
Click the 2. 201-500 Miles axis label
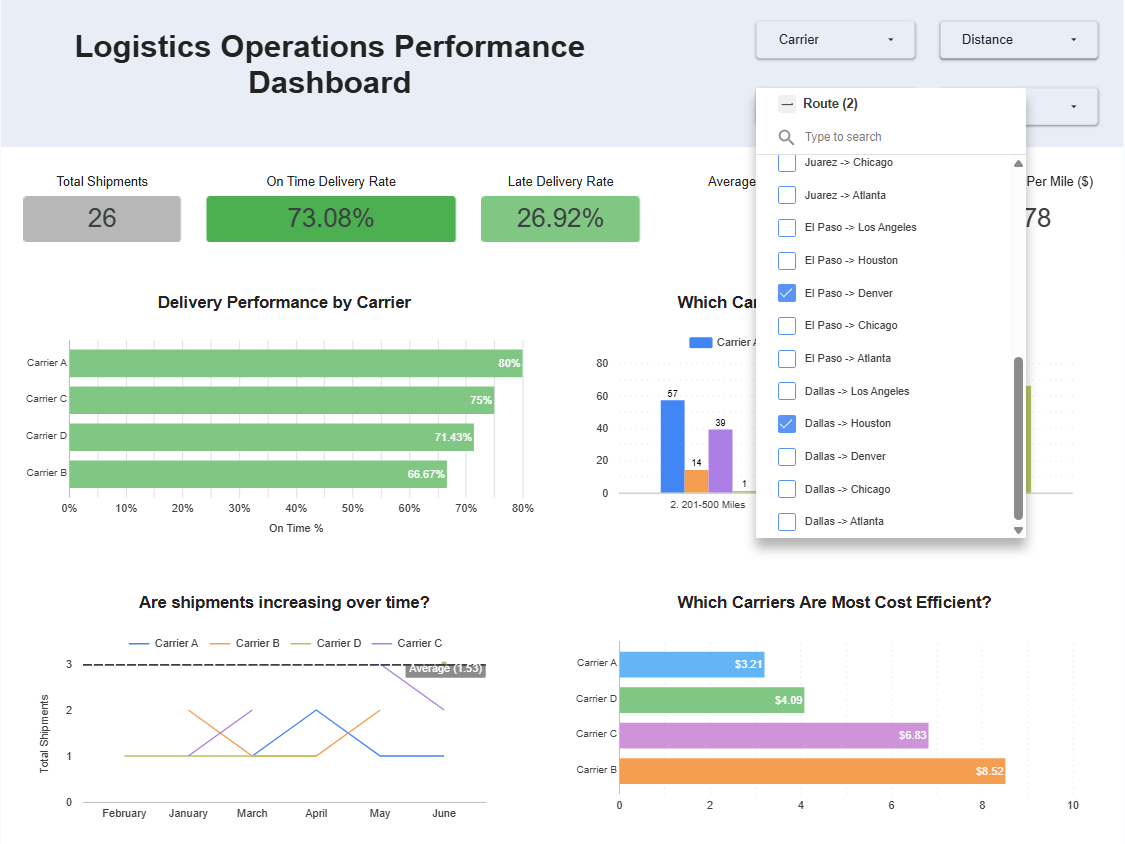click(707, 505)
